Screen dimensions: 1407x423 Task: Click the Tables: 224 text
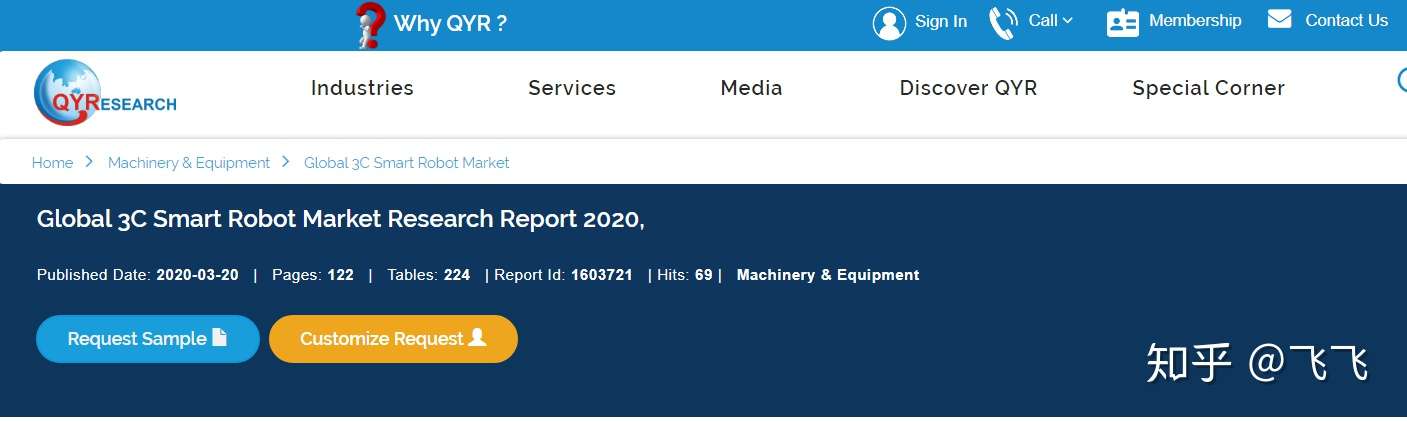click(x=429, y=275)
